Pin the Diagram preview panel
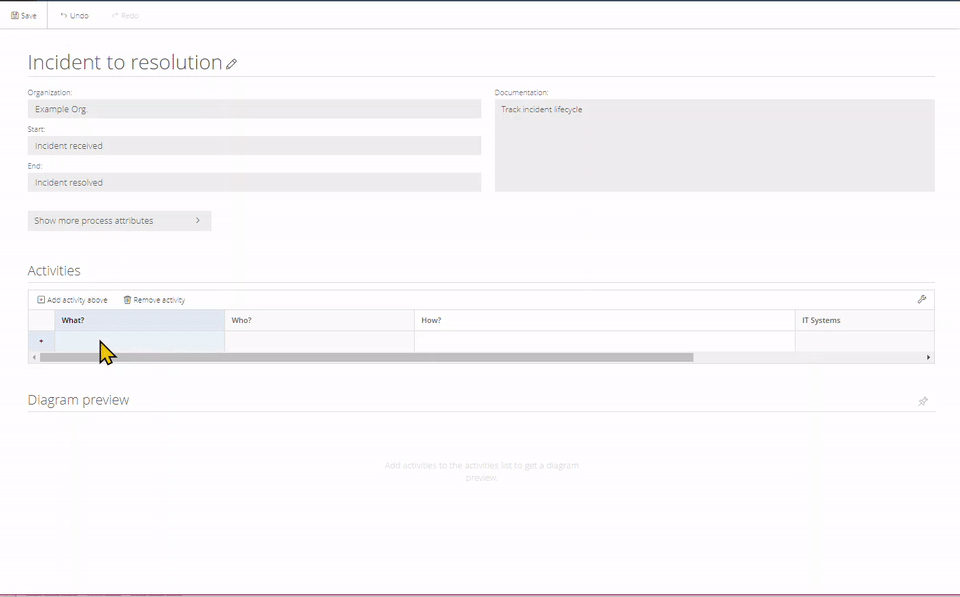This screenshot has height=597, width=960. click(x=923, y=401)
